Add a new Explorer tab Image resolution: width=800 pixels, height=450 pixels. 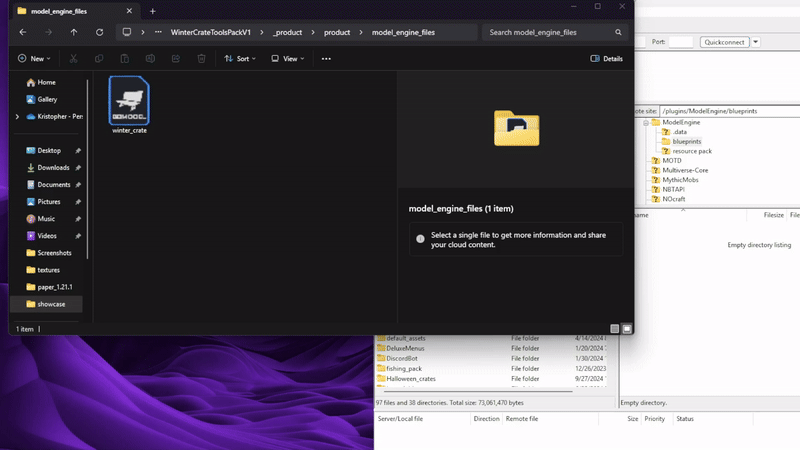tap(153, 10)
